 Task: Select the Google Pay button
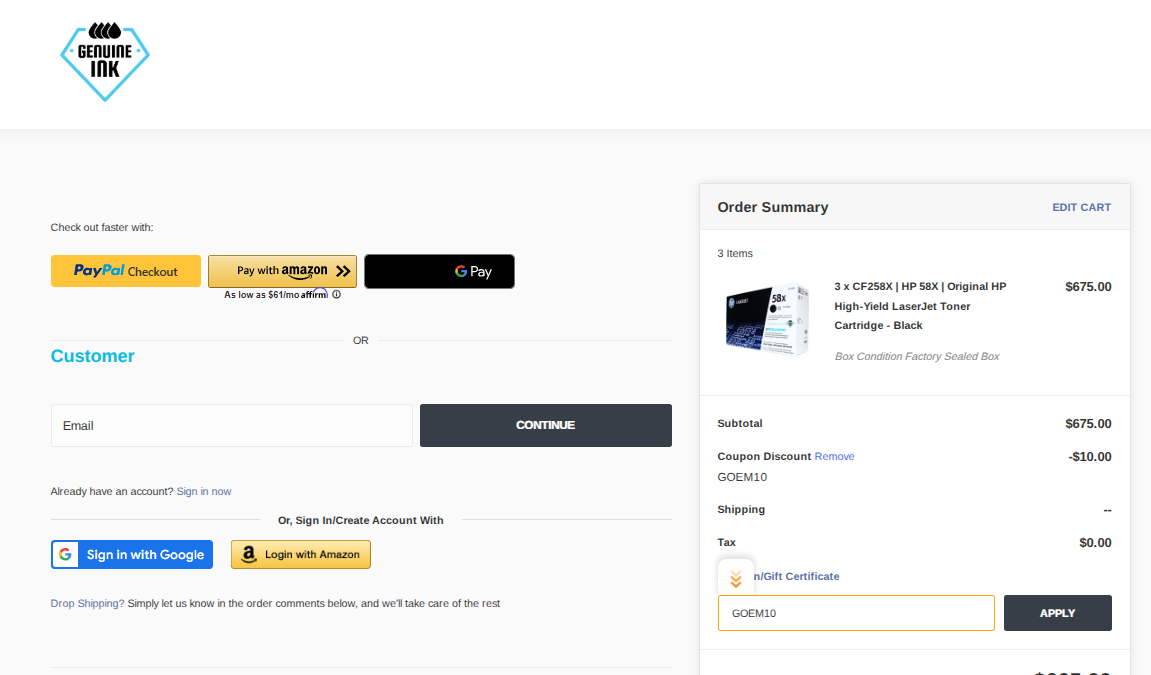439,271
